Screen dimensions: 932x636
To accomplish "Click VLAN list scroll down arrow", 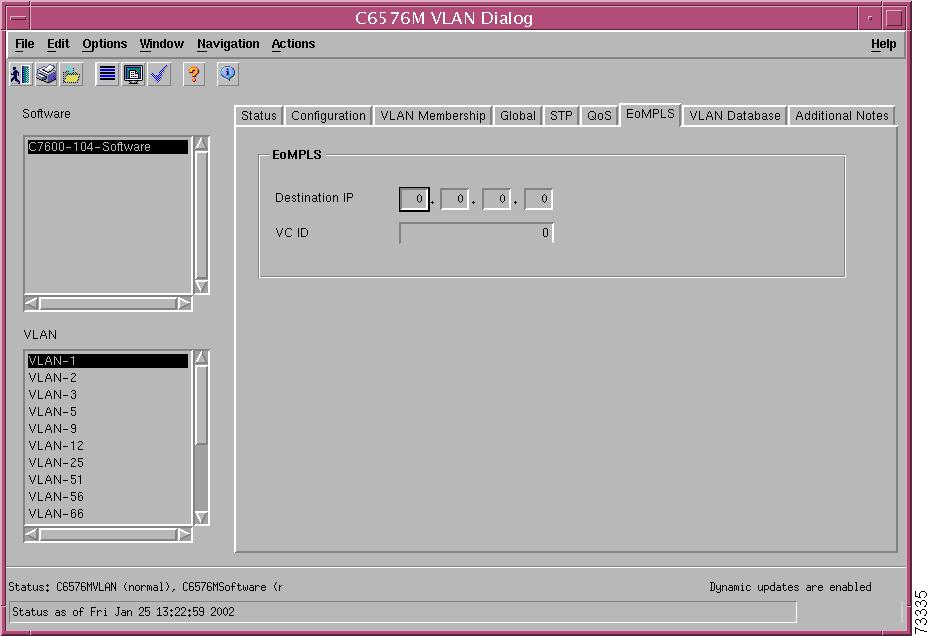I will click(x=201, y=517).
